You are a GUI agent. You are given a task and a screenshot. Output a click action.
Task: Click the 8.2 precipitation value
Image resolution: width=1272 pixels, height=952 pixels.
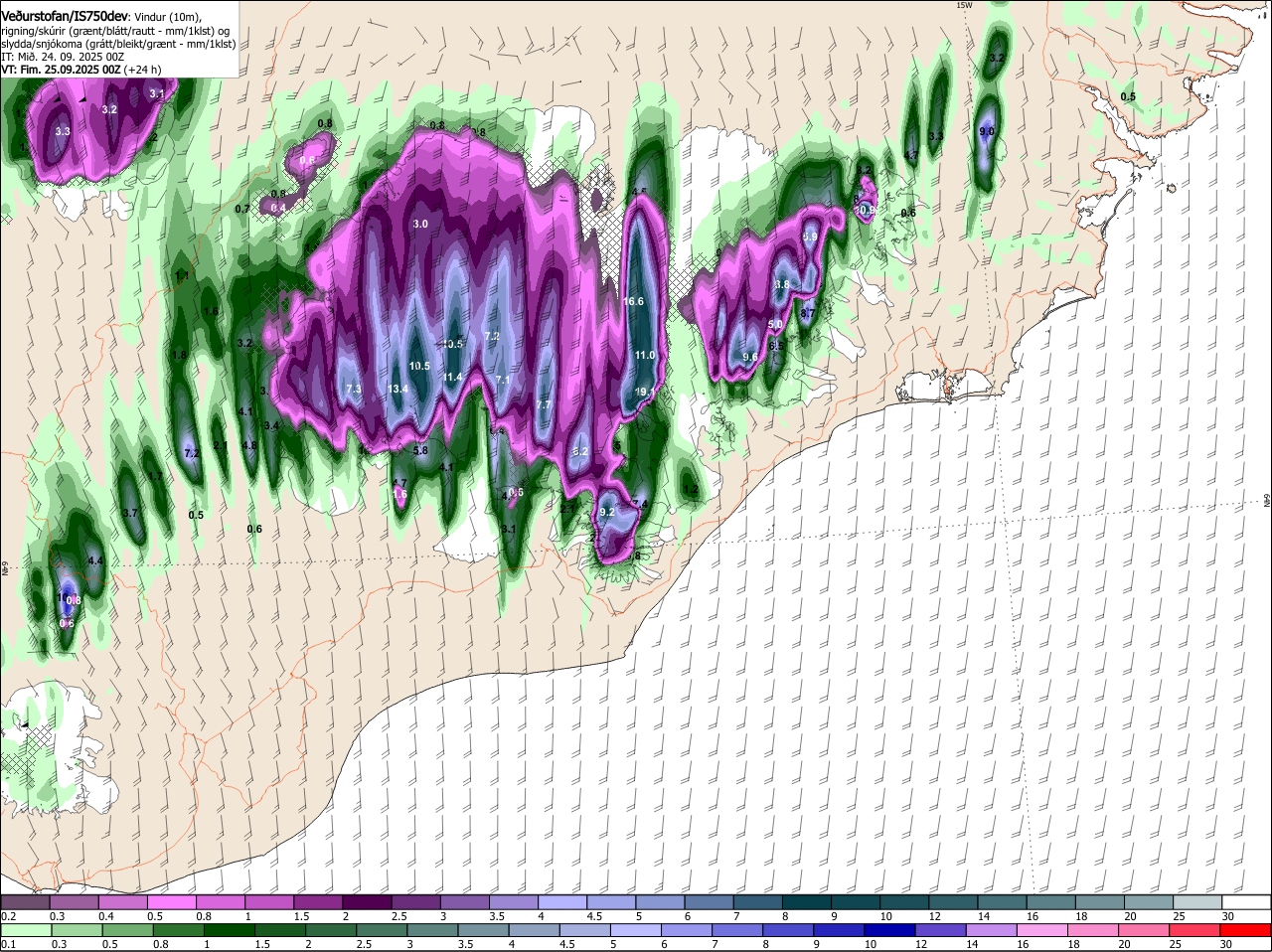pos(581,451)
